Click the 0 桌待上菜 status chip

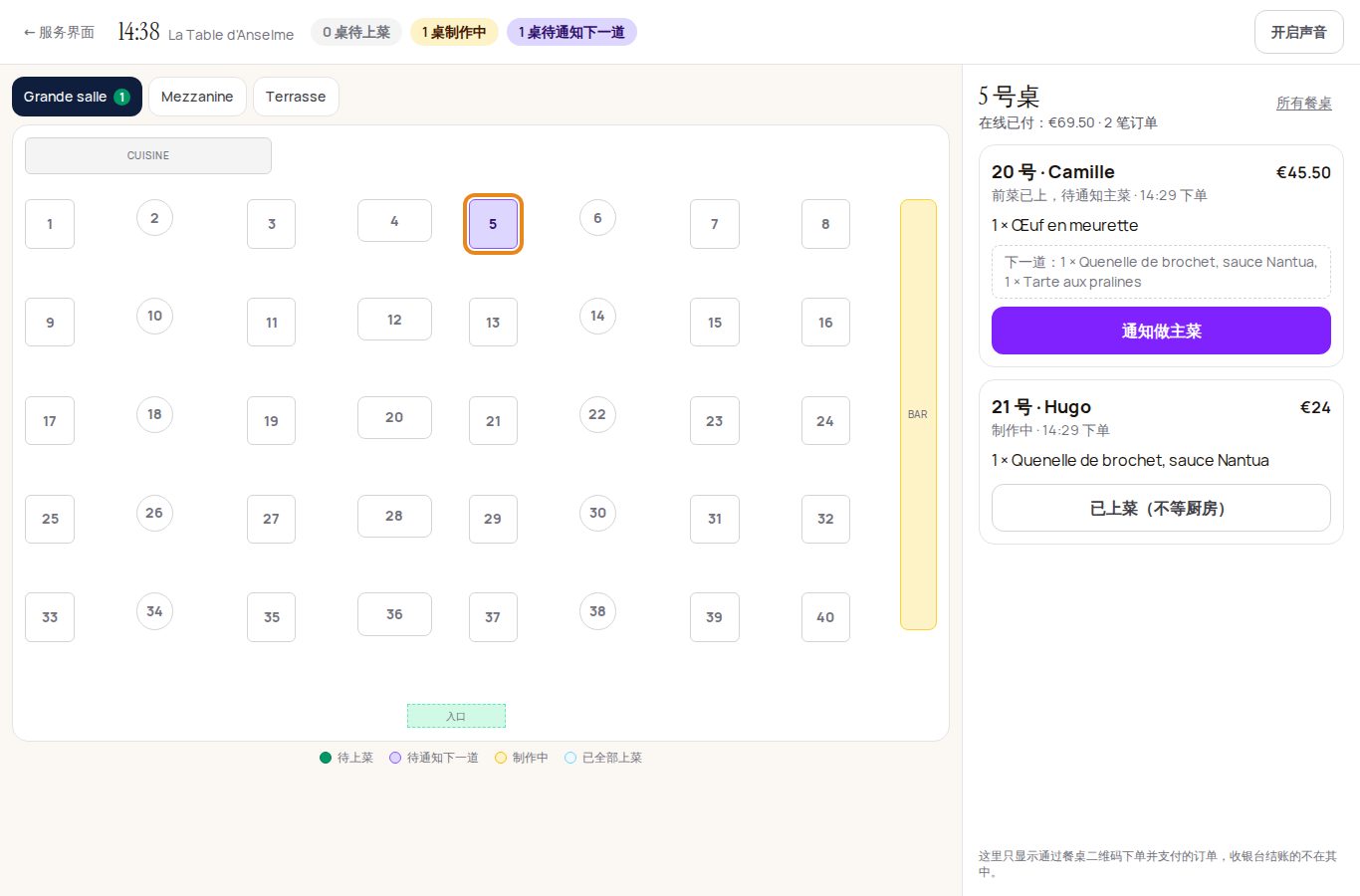tap(356, 32)
